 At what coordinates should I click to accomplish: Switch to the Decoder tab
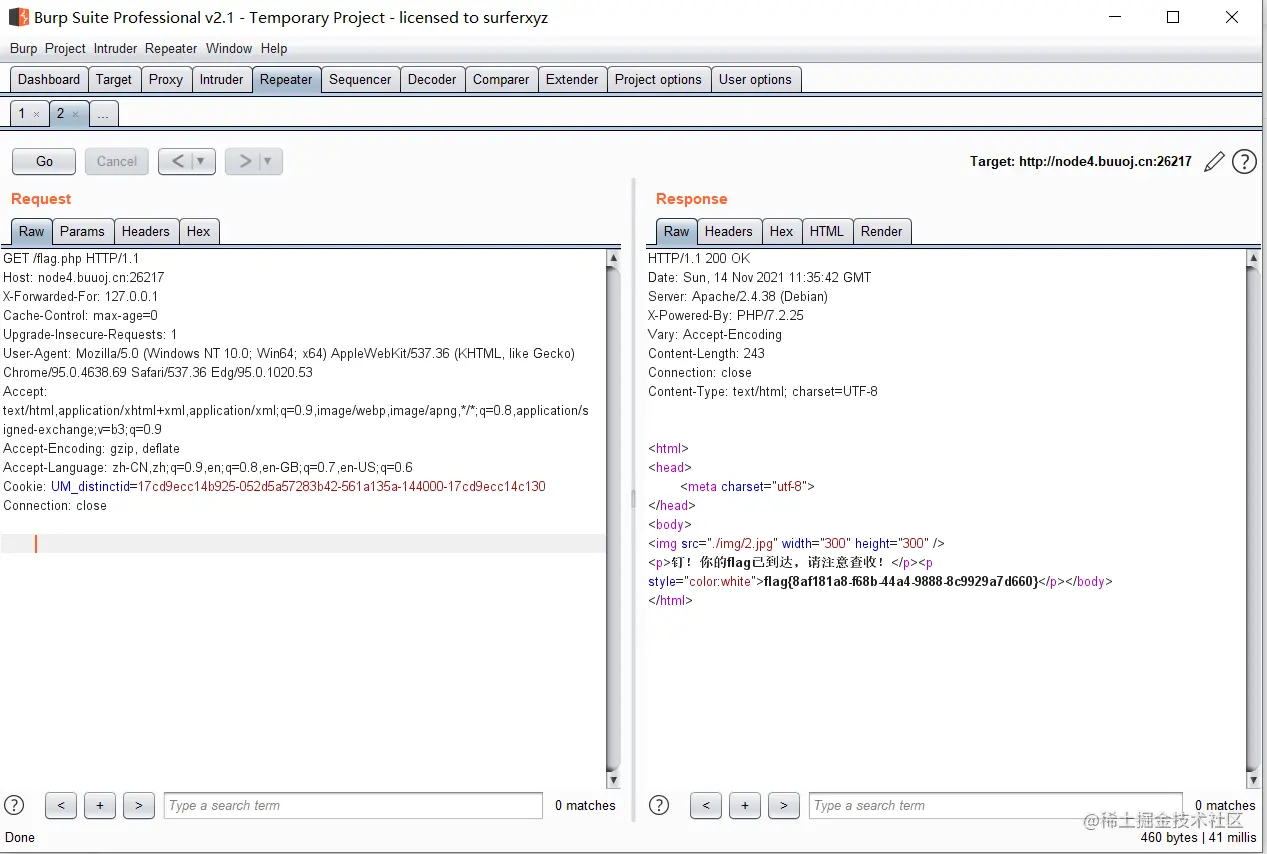click(432, 79)
